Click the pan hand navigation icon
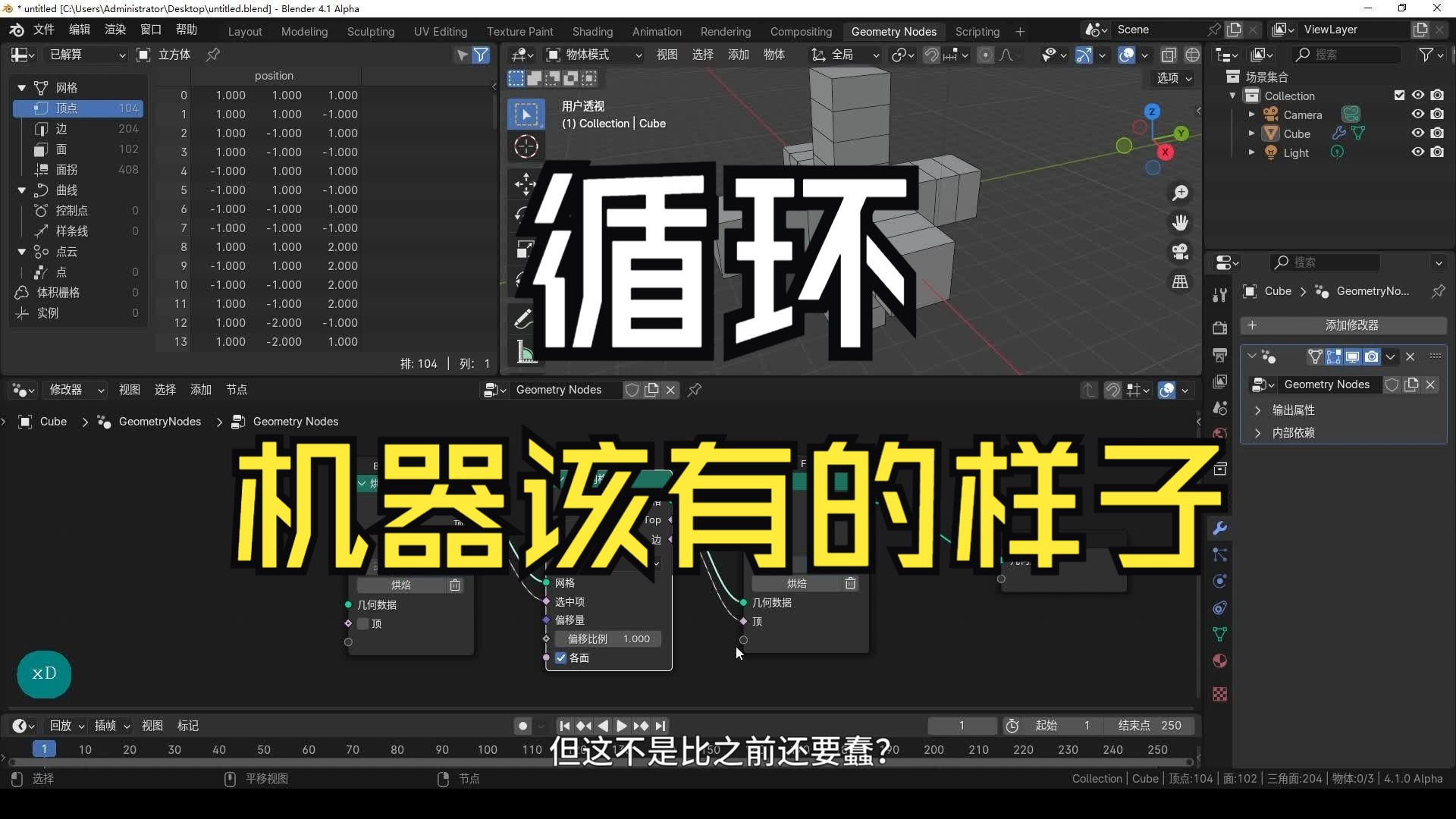This screenshot has width=1456, height=819. click(1180, 223)
